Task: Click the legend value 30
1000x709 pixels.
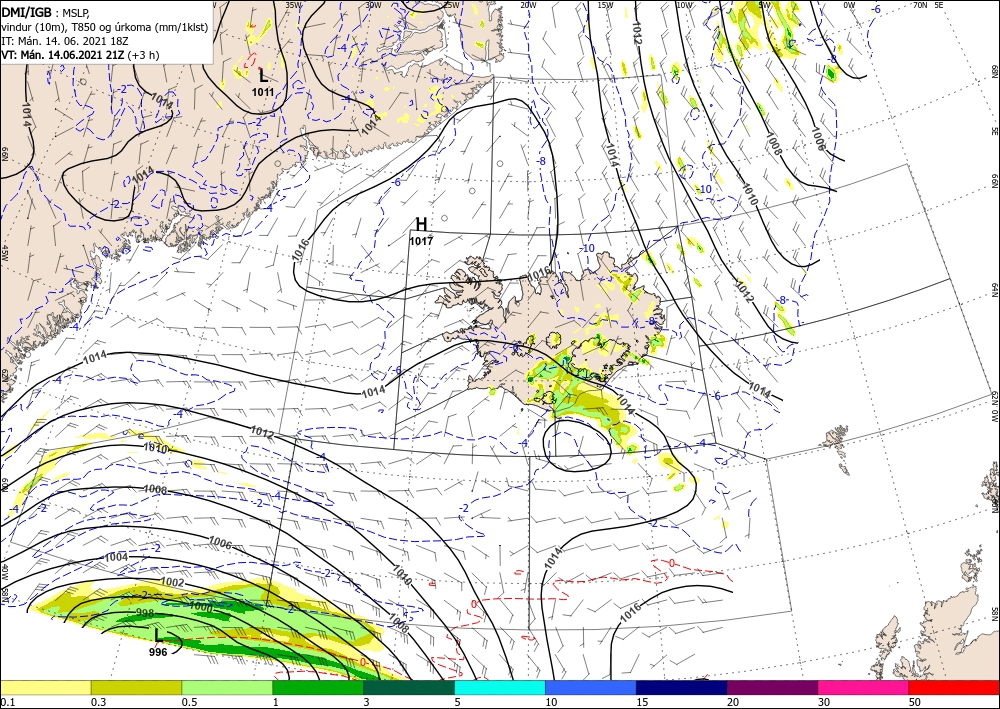Action: point(824,702)
